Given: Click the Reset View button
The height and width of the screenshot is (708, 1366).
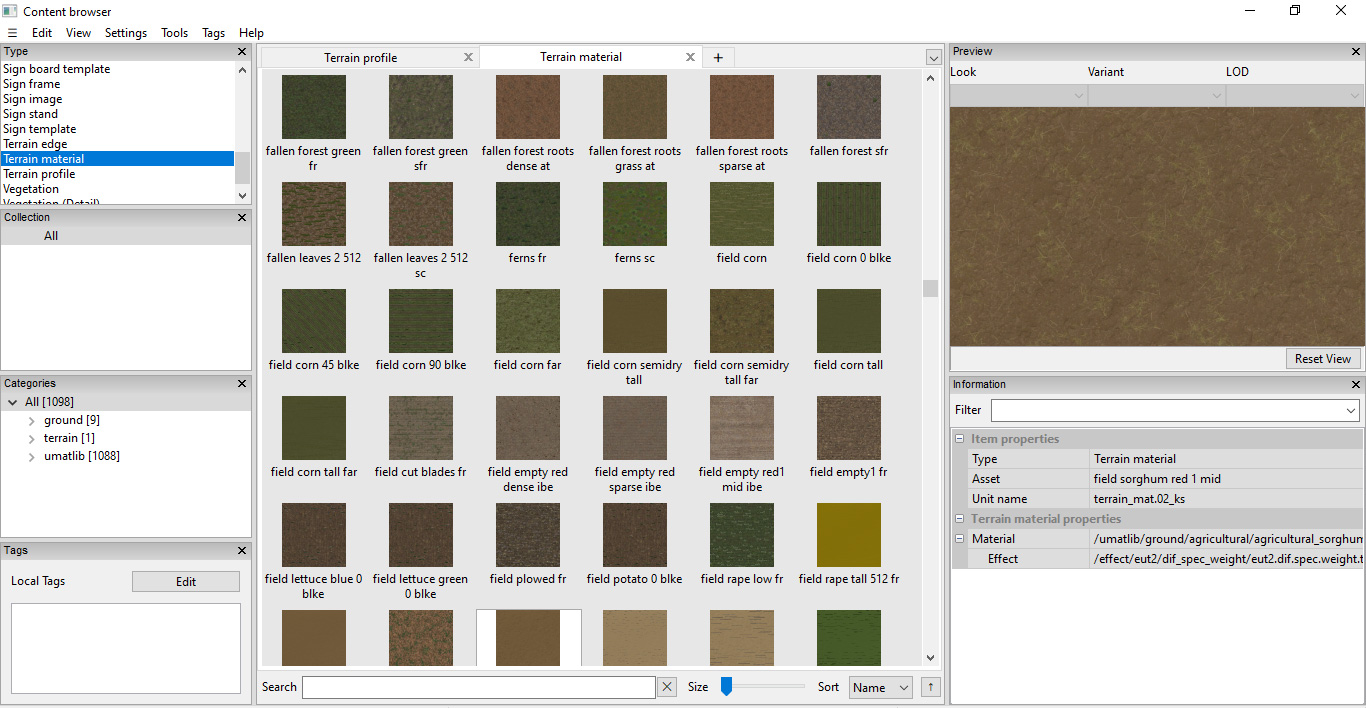Looking at the screenshot, I should click(1323, 359).
